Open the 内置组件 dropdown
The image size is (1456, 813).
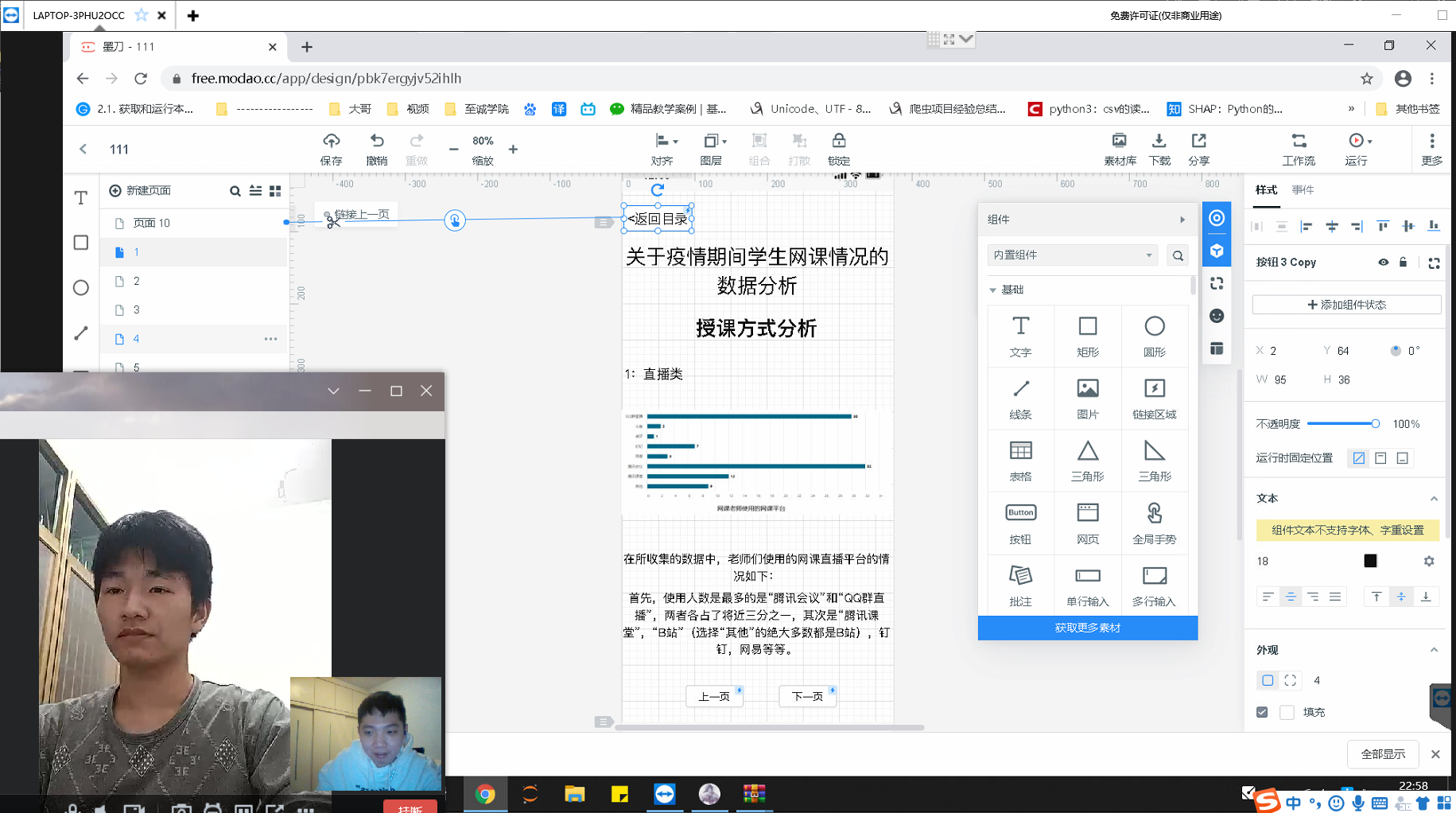(1072, 255)
